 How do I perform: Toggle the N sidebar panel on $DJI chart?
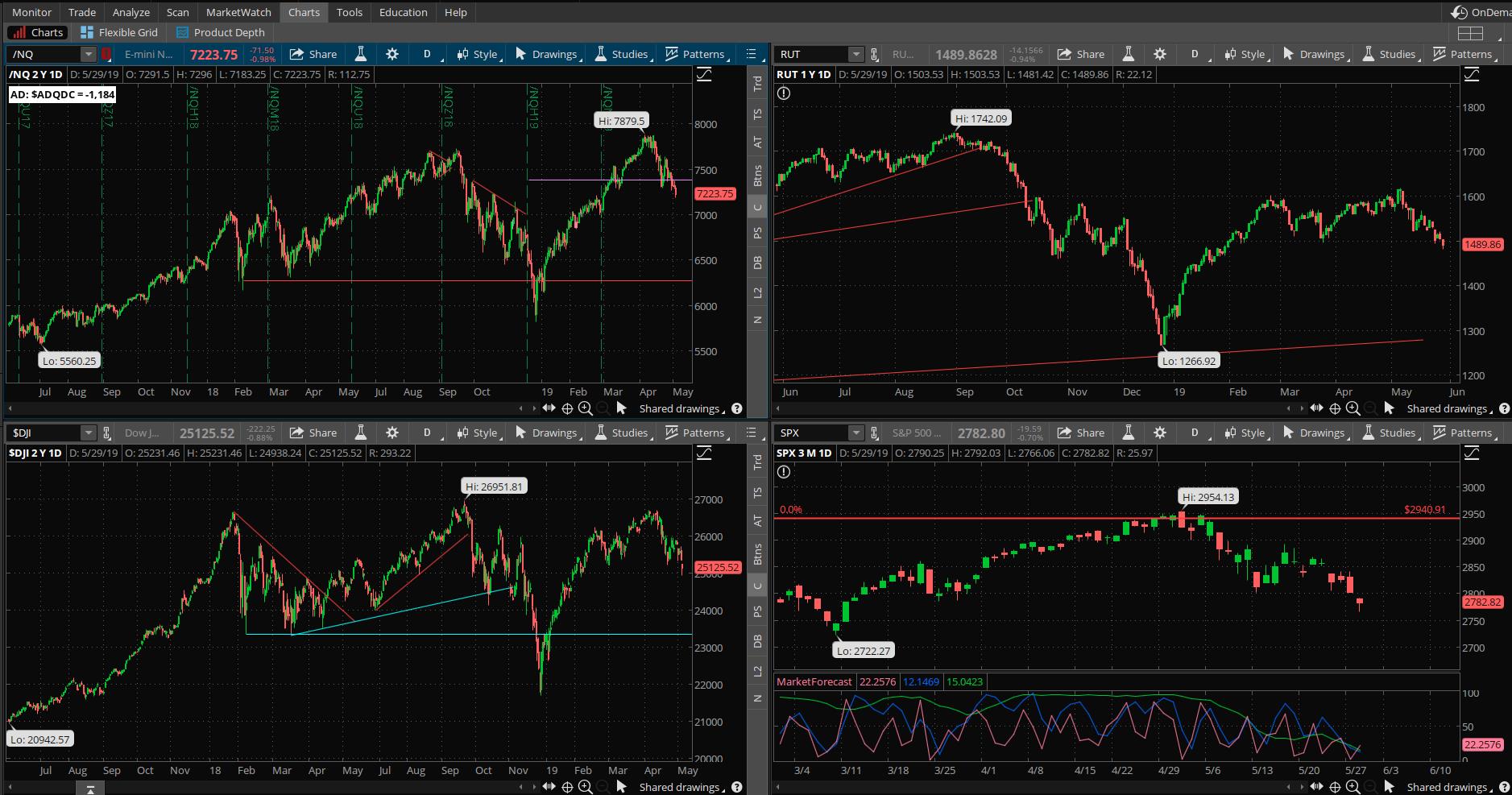point(757,698)
